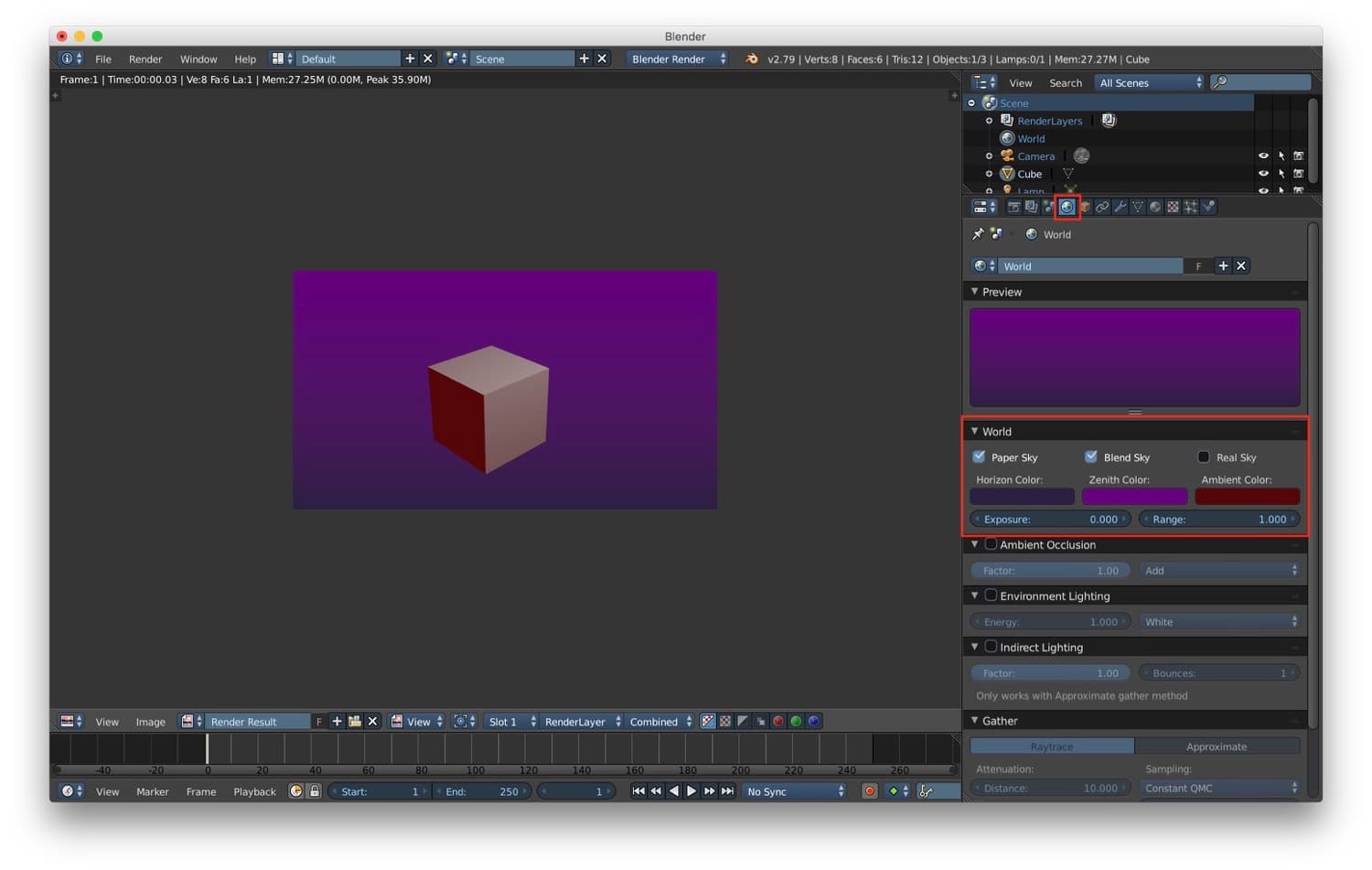
Task: Open the Object Data triangle tab
Action: (x=1138, y=207)
